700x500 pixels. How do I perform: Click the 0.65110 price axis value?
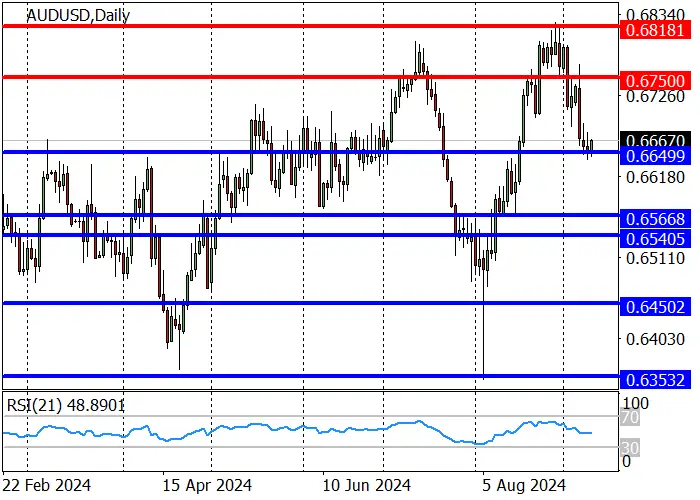pyautogui.click(x=655, y=258)
